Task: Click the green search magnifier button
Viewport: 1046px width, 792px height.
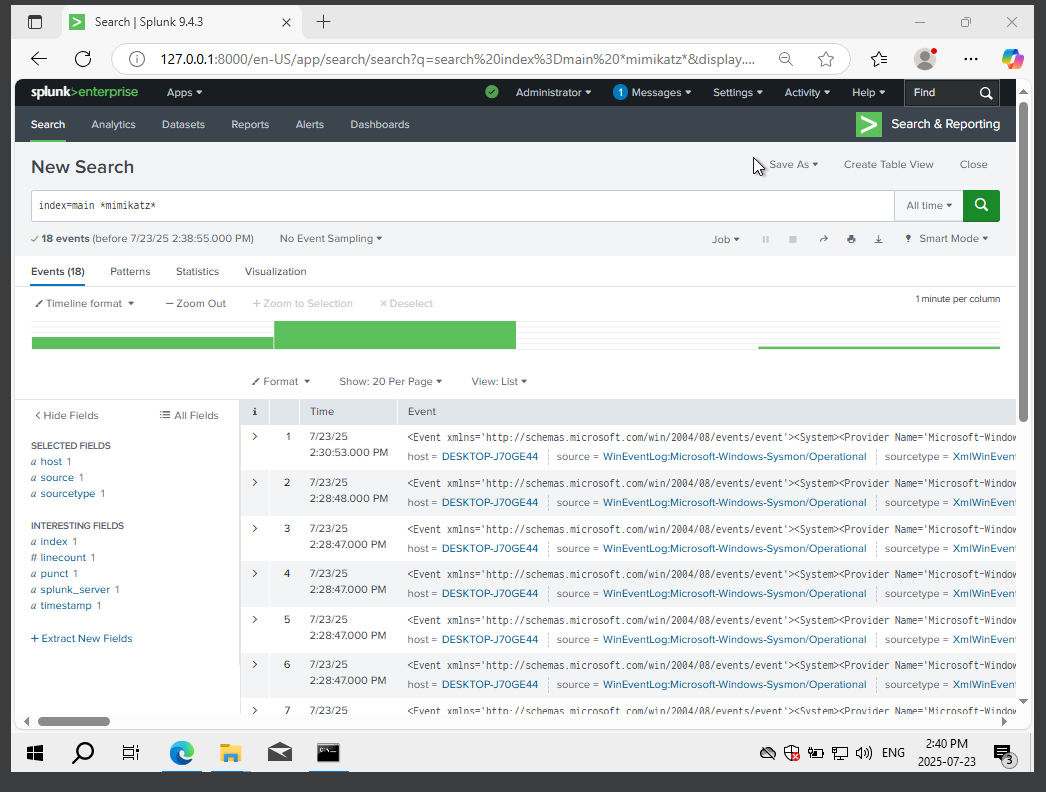Action: coord(981,206)
